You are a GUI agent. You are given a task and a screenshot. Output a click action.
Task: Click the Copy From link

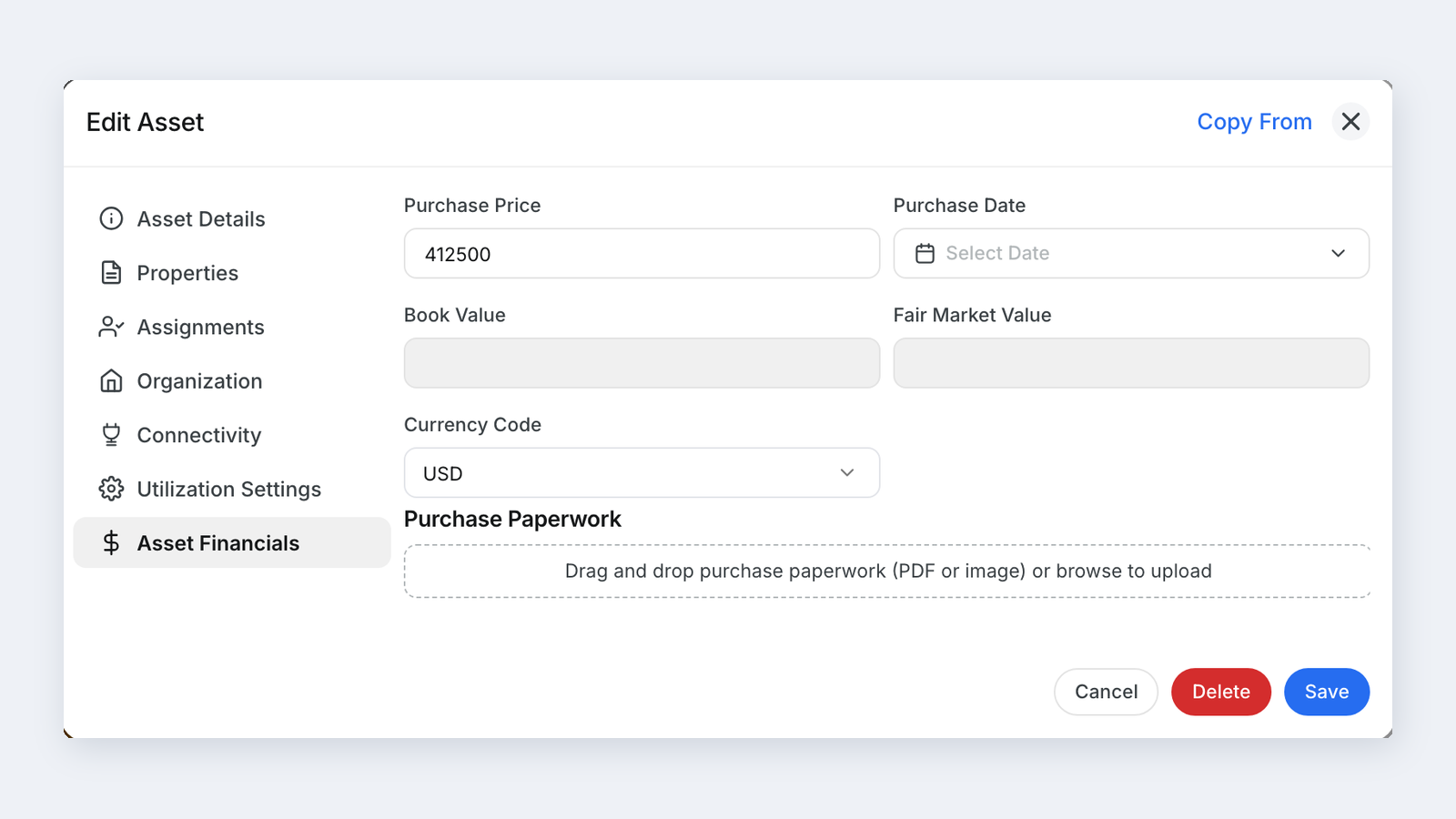(1254, 122)
